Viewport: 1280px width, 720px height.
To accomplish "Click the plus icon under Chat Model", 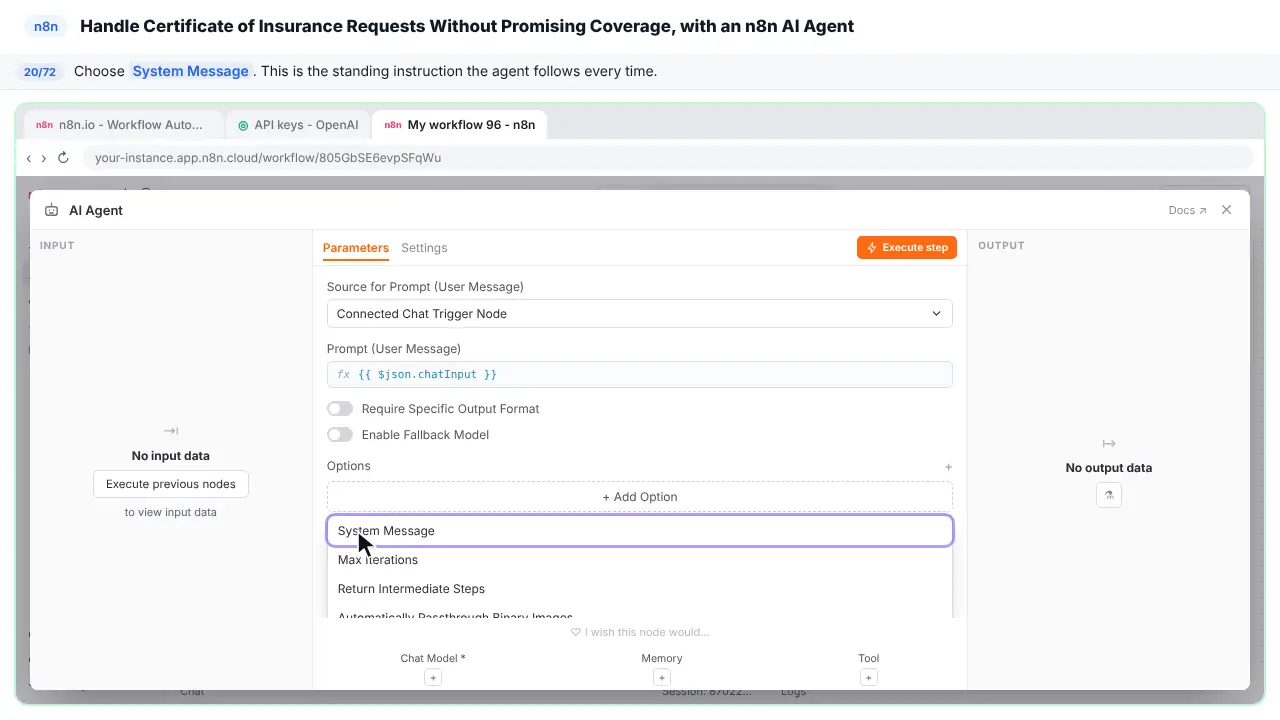I will pos(433,677).
